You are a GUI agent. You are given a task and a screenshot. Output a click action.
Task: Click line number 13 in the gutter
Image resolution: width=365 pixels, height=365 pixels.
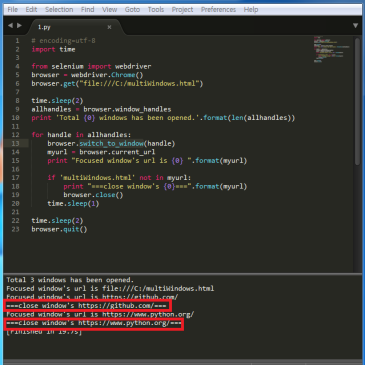click(x=15, y=143)
